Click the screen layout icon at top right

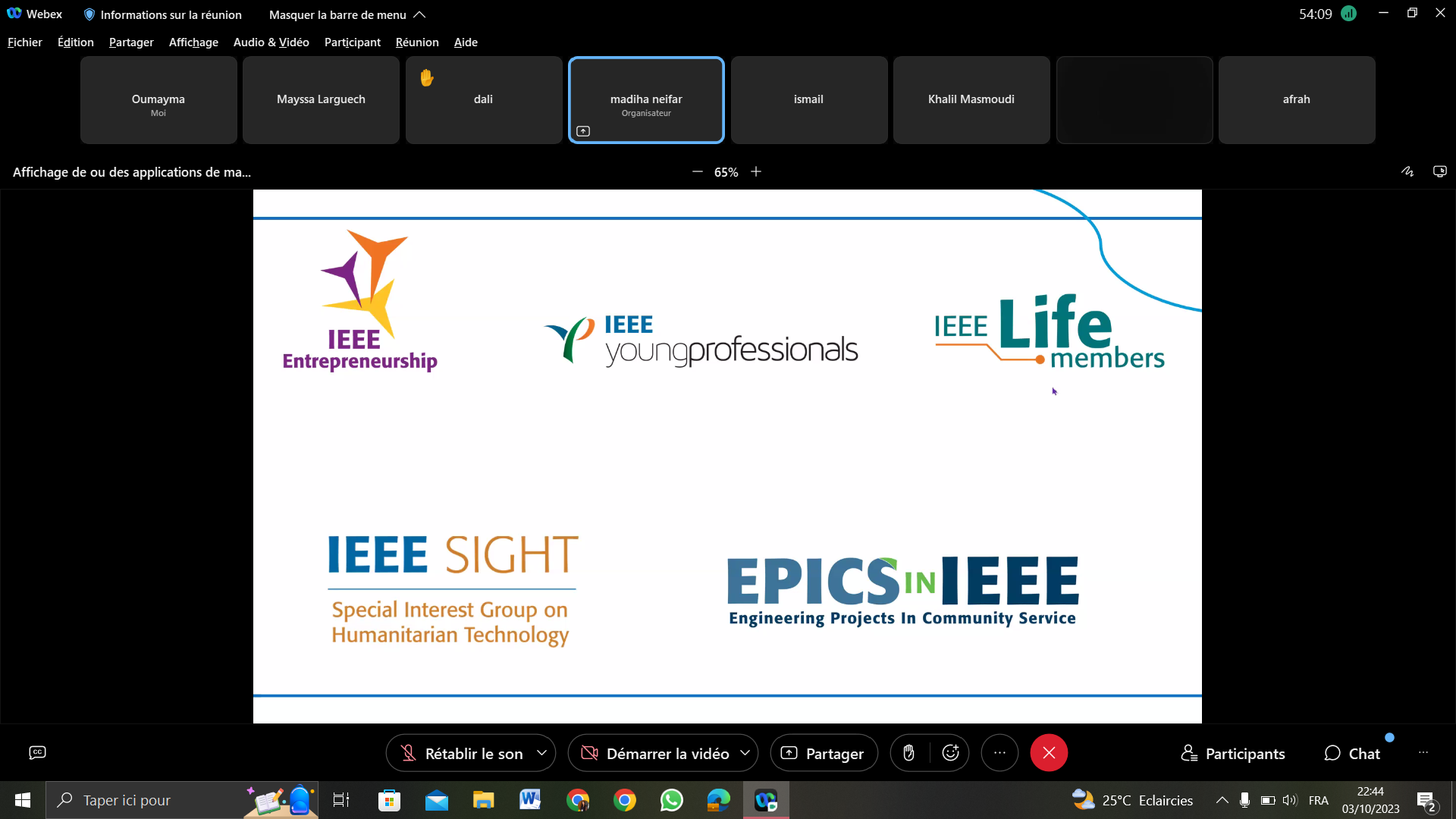pos(1439,171)
